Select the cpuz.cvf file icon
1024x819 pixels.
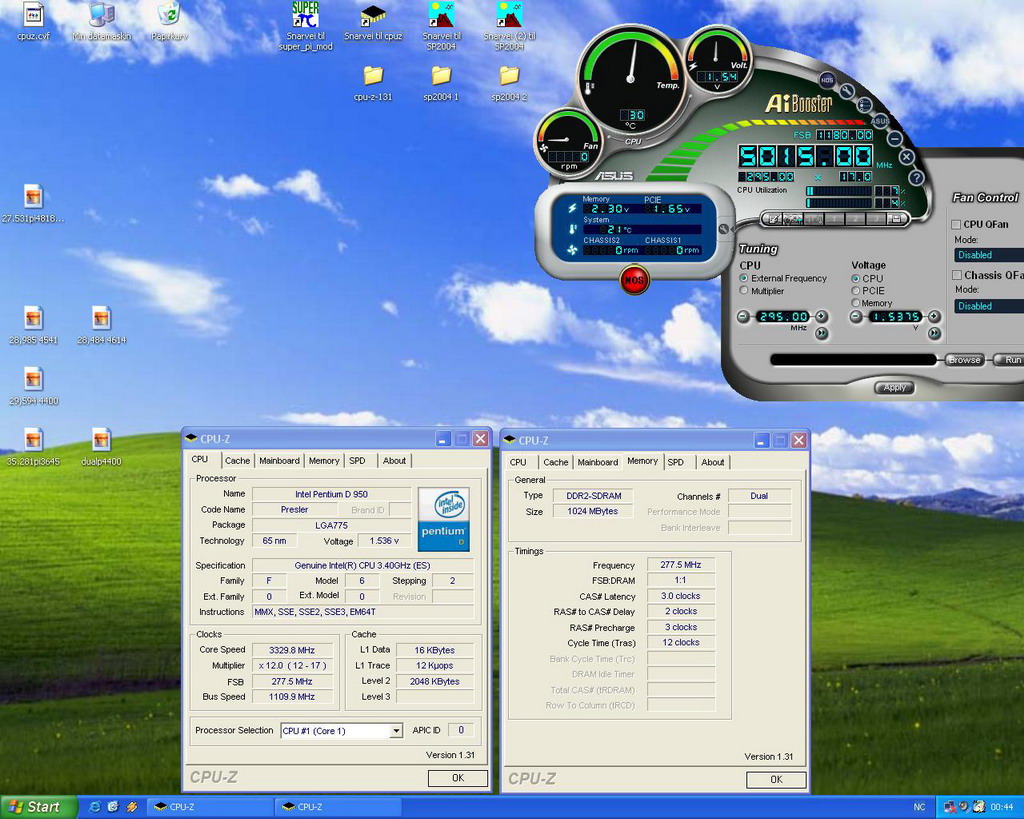(x=33, y=22)
